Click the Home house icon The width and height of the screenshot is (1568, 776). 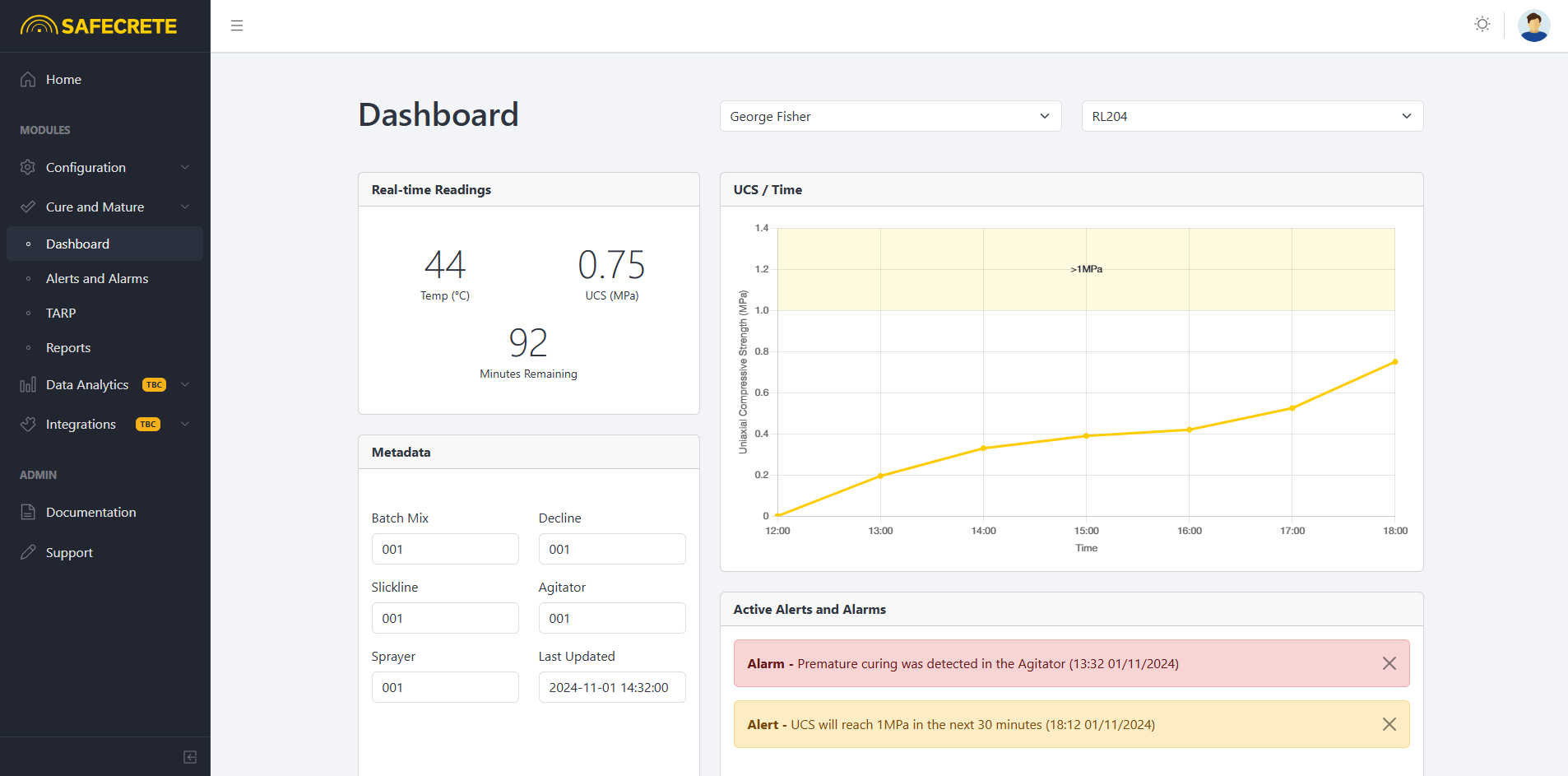click(28, 80)
